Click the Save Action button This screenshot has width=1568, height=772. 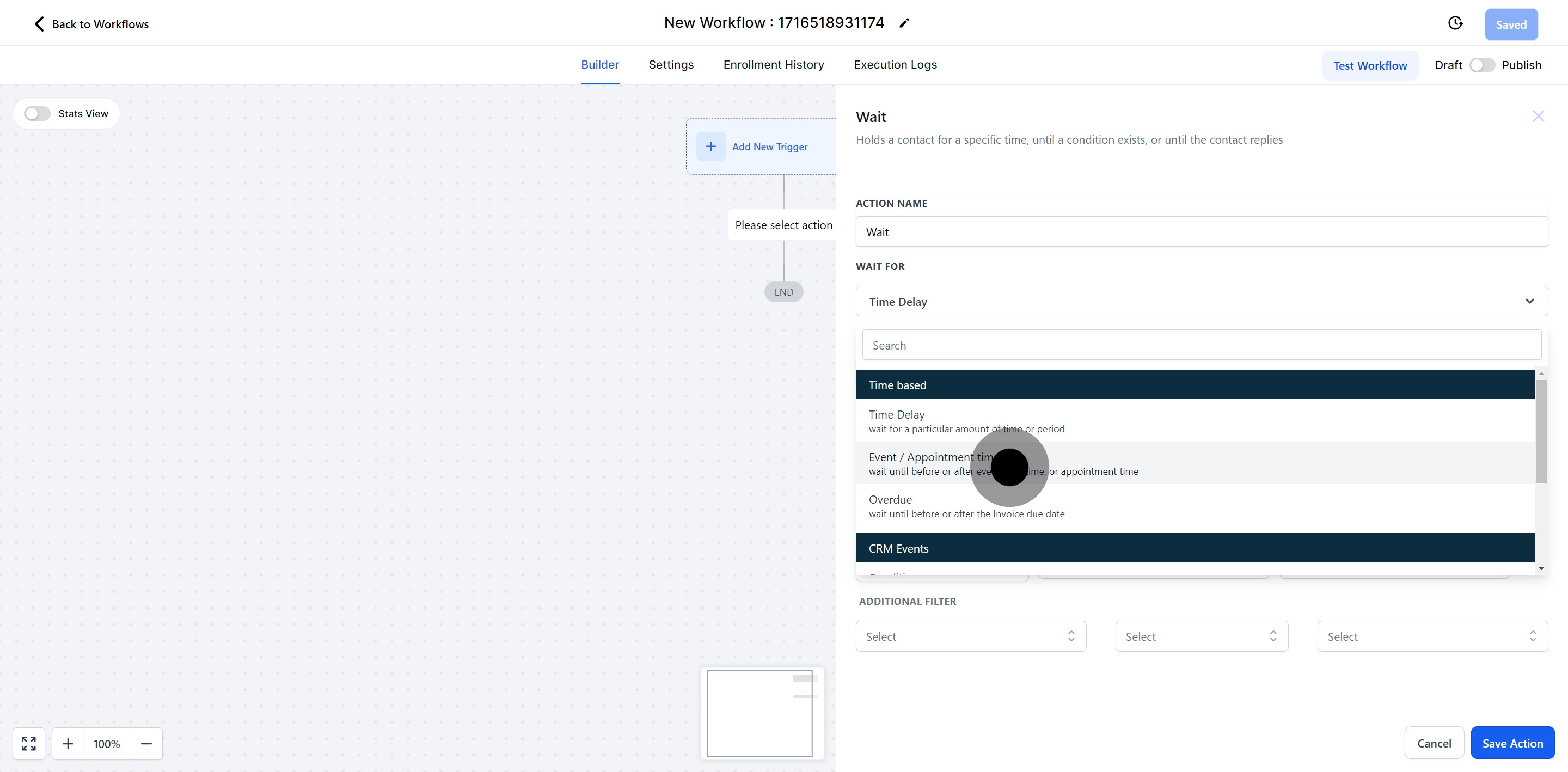point(1512,743)
